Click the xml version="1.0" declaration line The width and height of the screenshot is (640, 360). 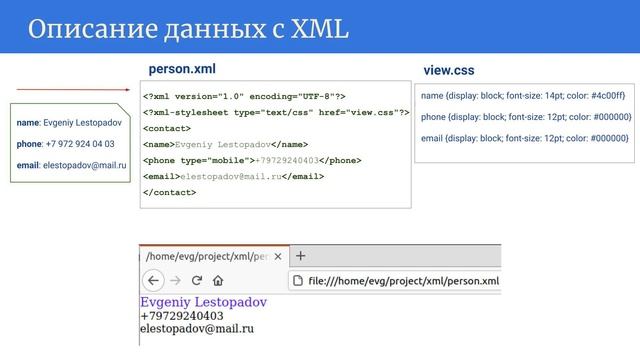coord(244,97)
